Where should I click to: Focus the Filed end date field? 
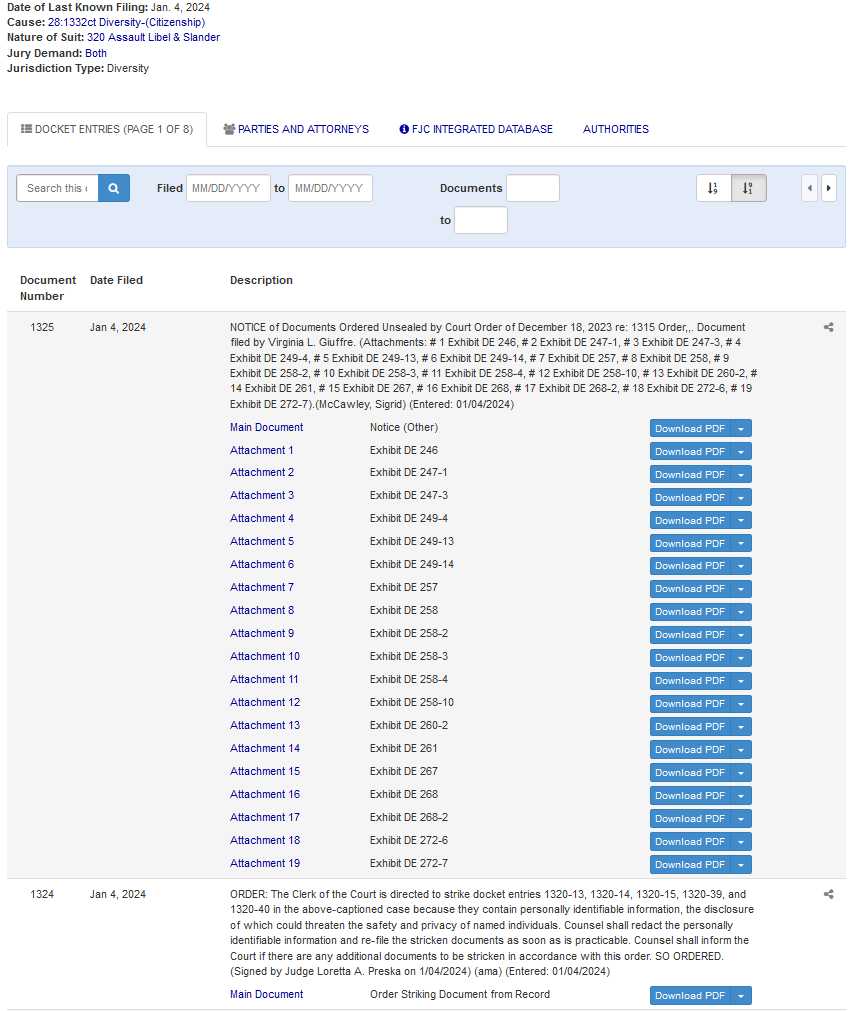coord(330,188)
